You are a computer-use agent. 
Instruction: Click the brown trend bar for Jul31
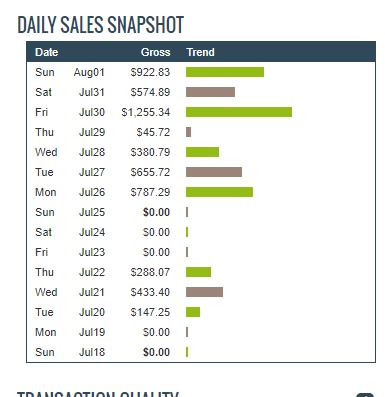[210, 92]
